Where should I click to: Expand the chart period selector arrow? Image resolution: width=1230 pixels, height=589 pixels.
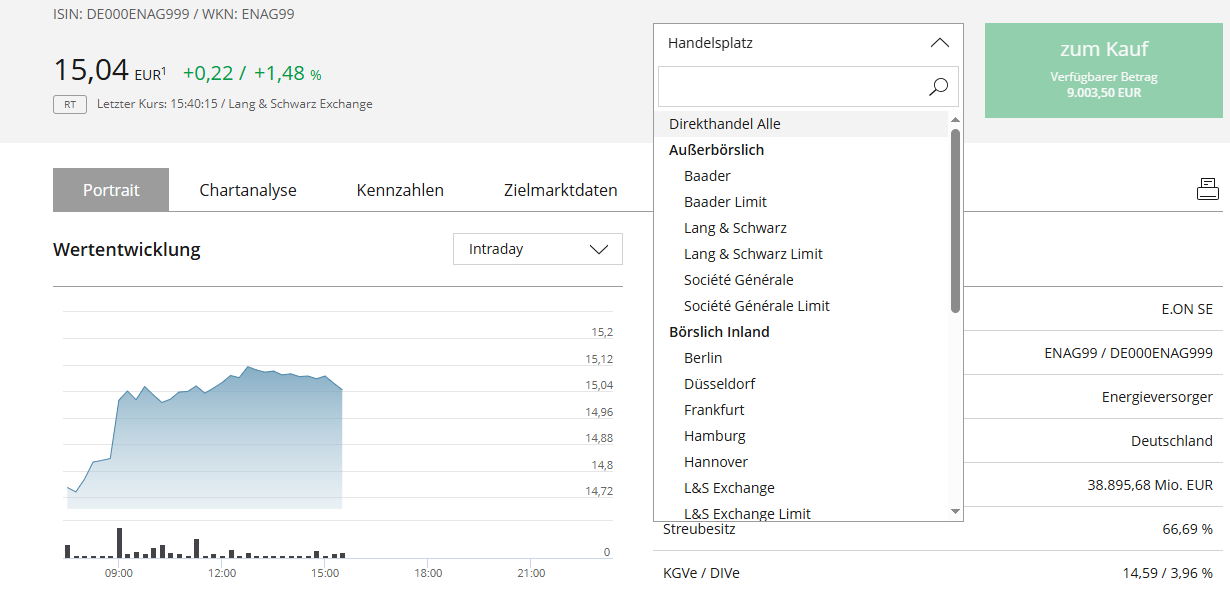[599, 248]
